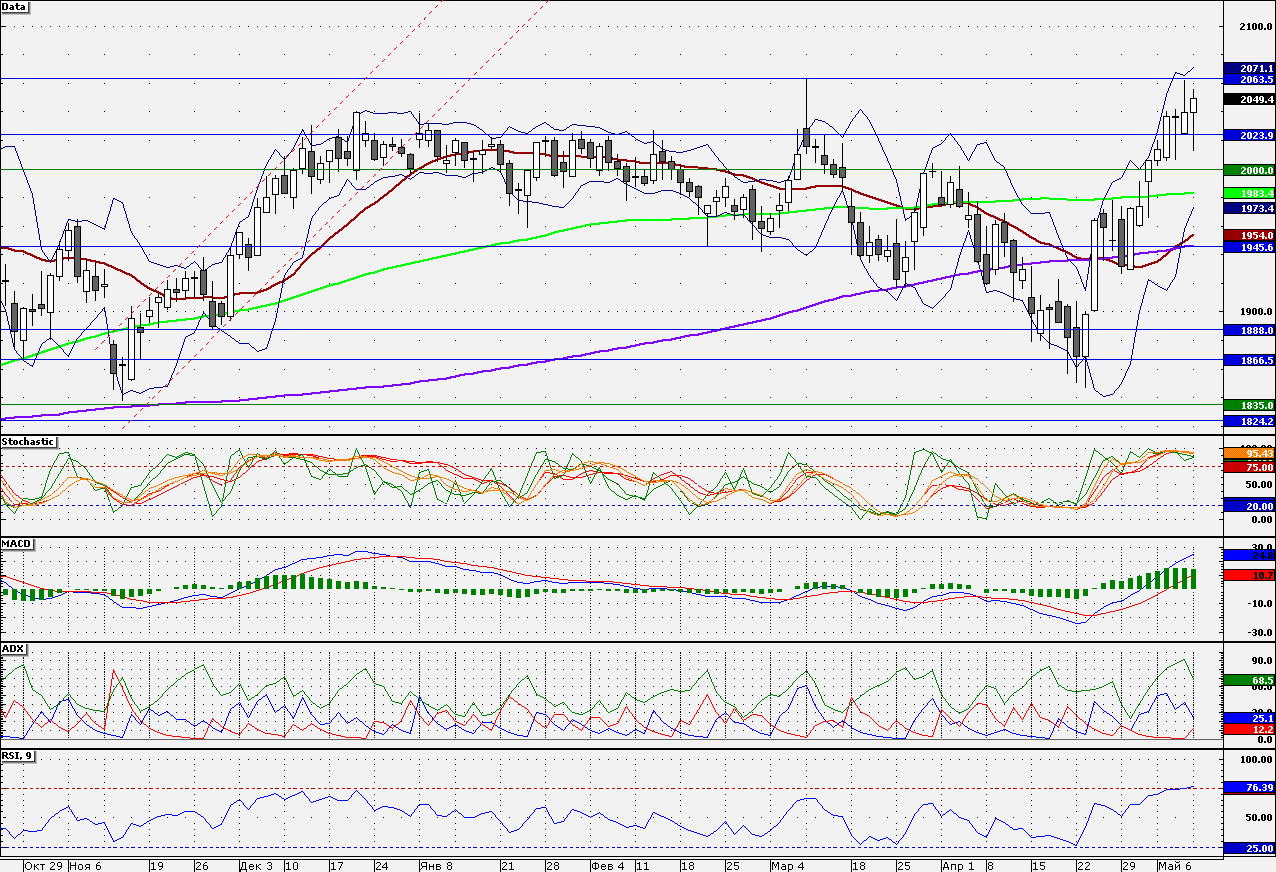1276x872 pixels.
Task: Select the Мар 4 date axis marker
Action: (786, 865)
